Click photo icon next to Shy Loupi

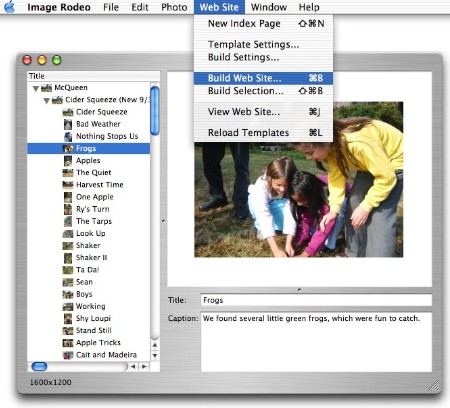pyautogui.click(x=68, y=318)
